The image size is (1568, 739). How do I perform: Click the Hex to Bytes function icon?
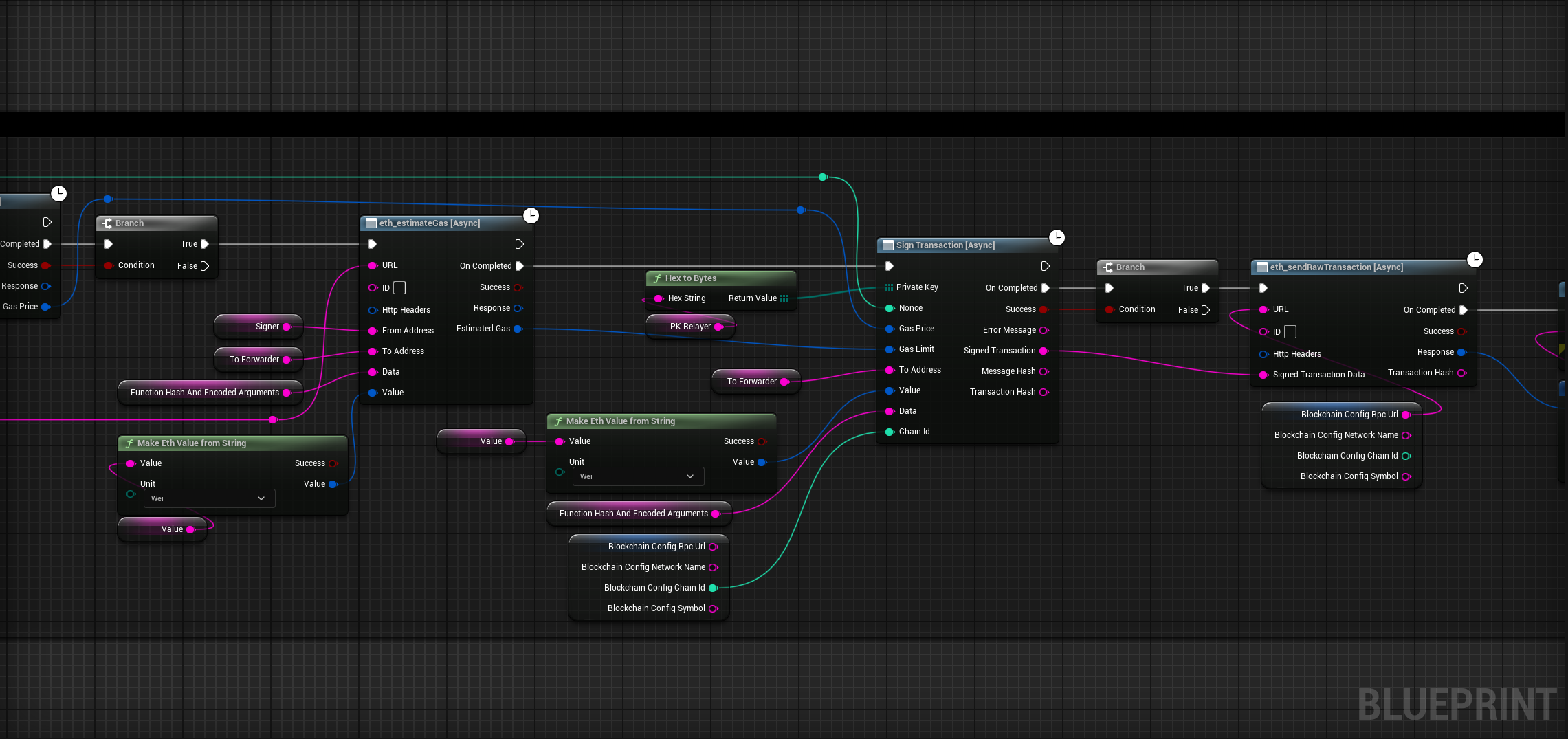(657, 278)
